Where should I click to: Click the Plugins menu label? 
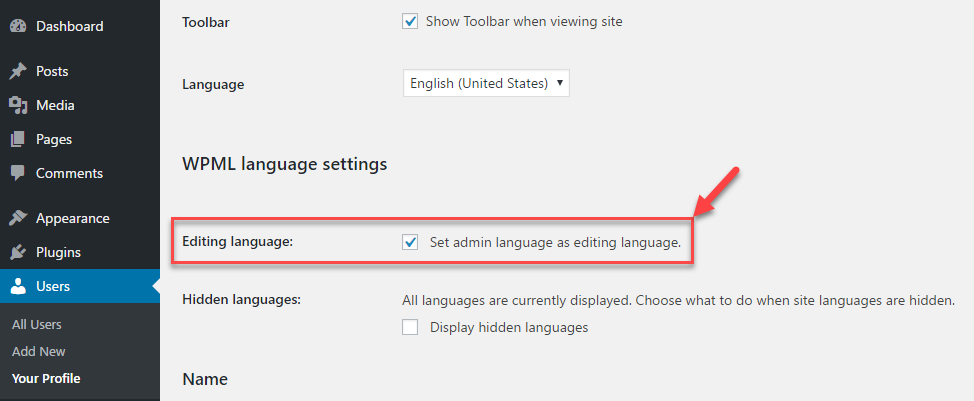click(58, 253)
